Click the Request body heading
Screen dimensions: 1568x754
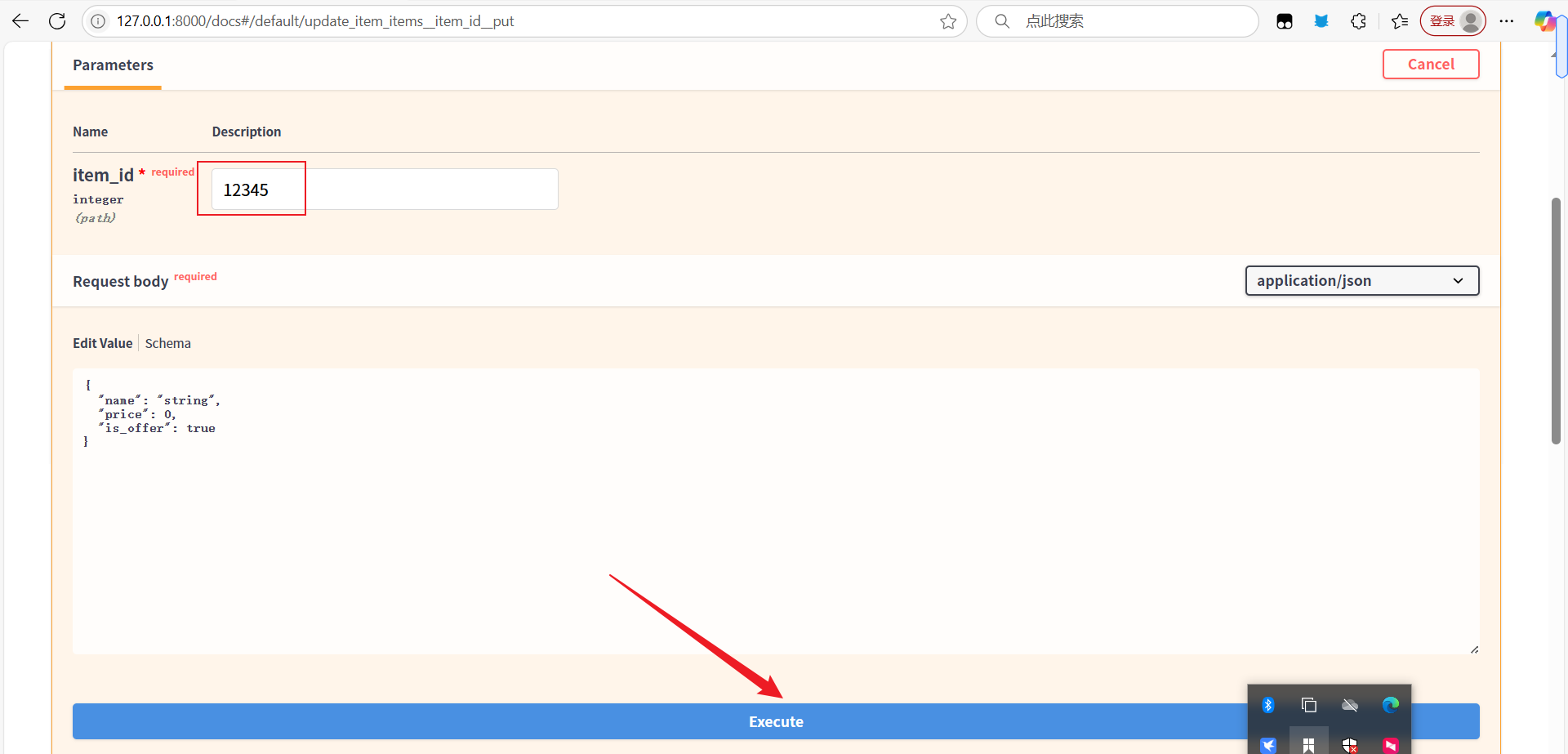coord(120,282)
